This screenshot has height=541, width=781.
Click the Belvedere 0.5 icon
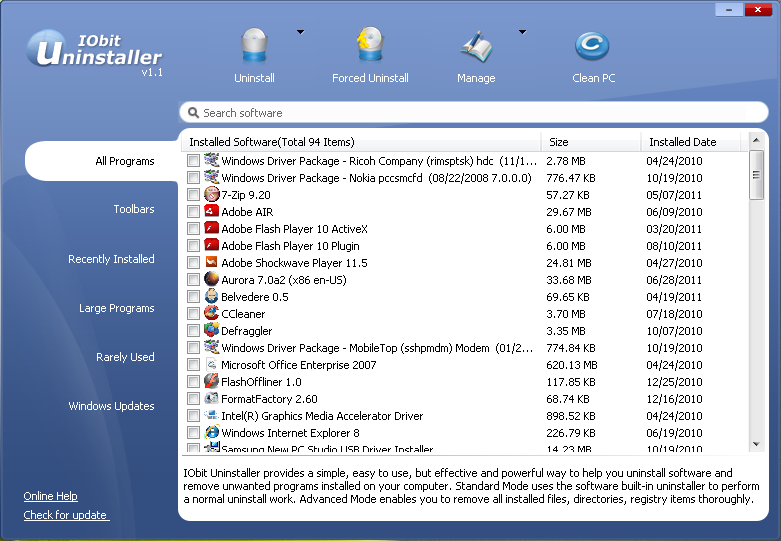pyautogui.click(x=212, y=296)
